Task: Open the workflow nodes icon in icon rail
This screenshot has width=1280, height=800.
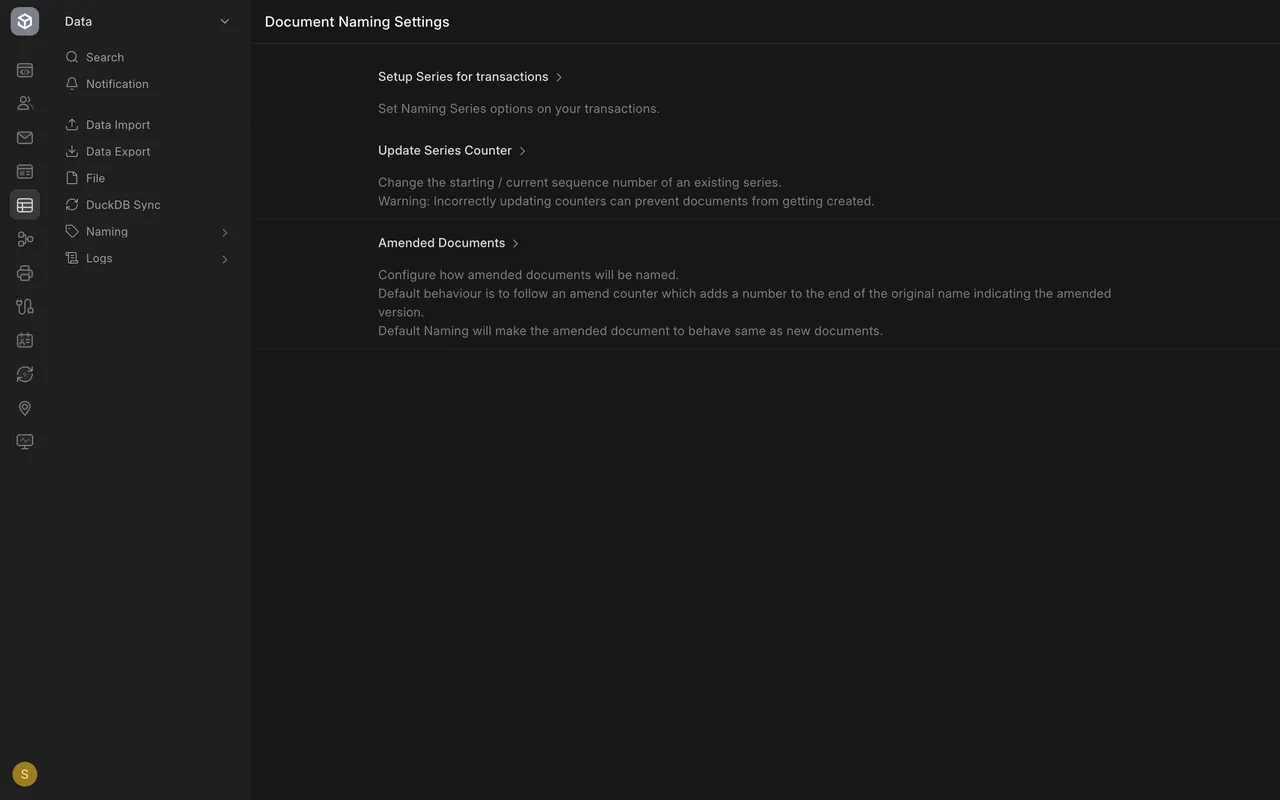Action: (25, 239)
